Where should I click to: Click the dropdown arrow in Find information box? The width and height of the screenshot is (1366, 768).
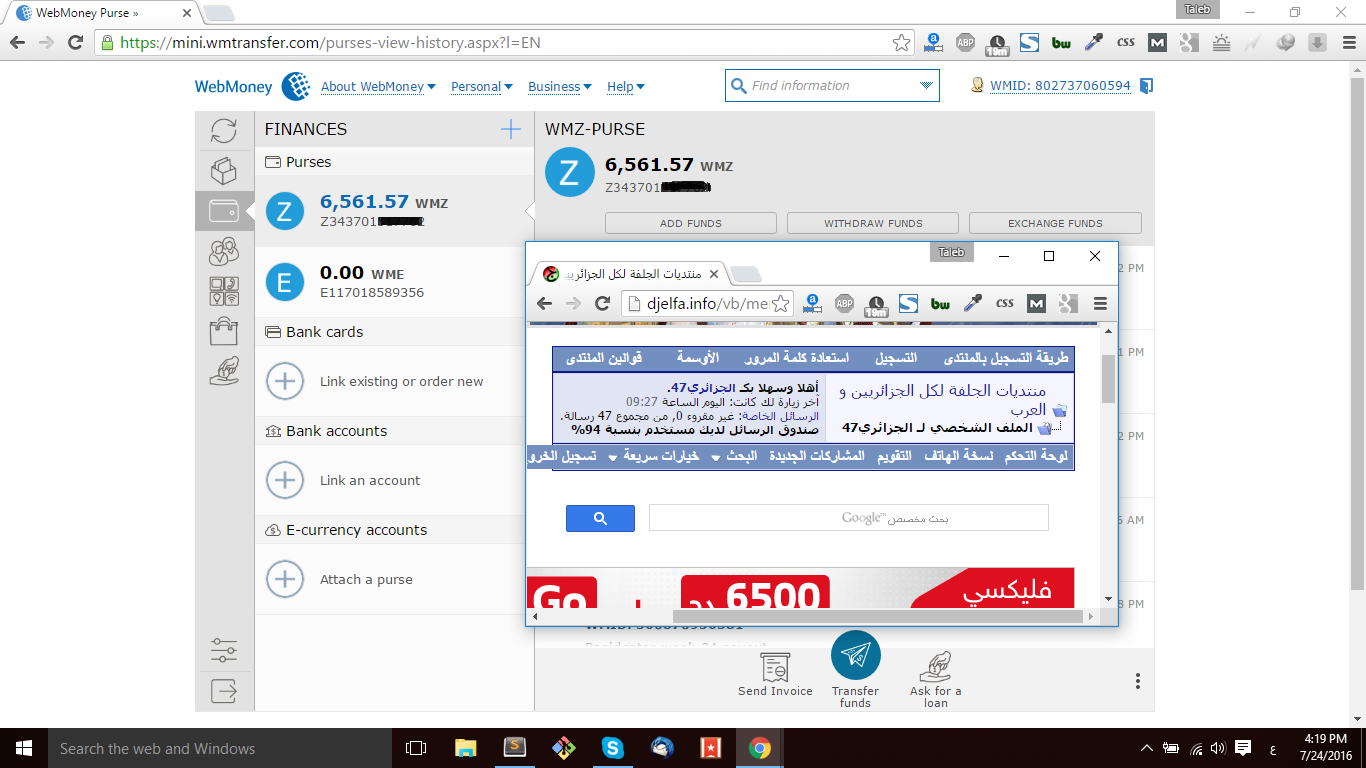tap(926, 86)
